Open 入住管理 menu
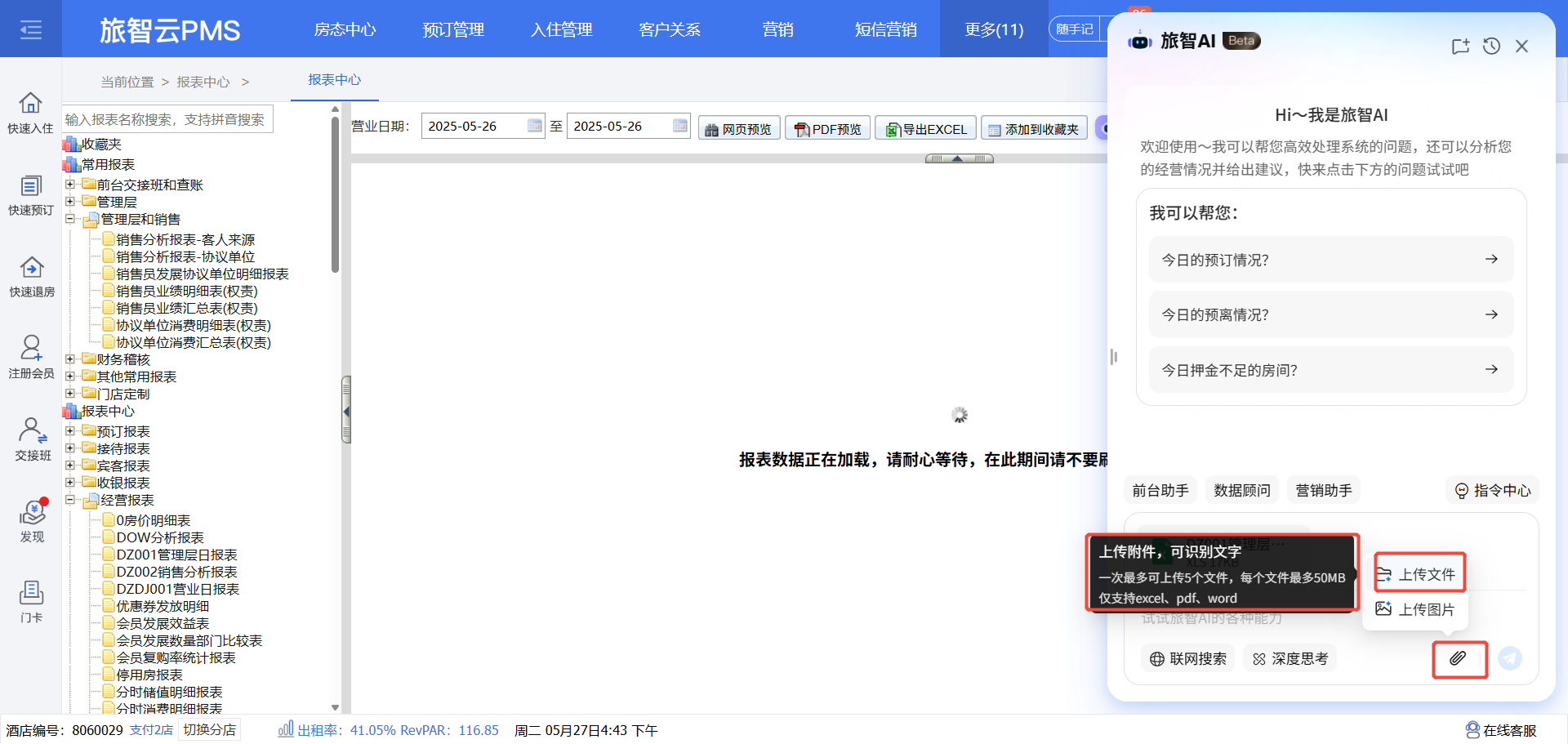This screenshot has height=744, width=1568. coord(562,29)
